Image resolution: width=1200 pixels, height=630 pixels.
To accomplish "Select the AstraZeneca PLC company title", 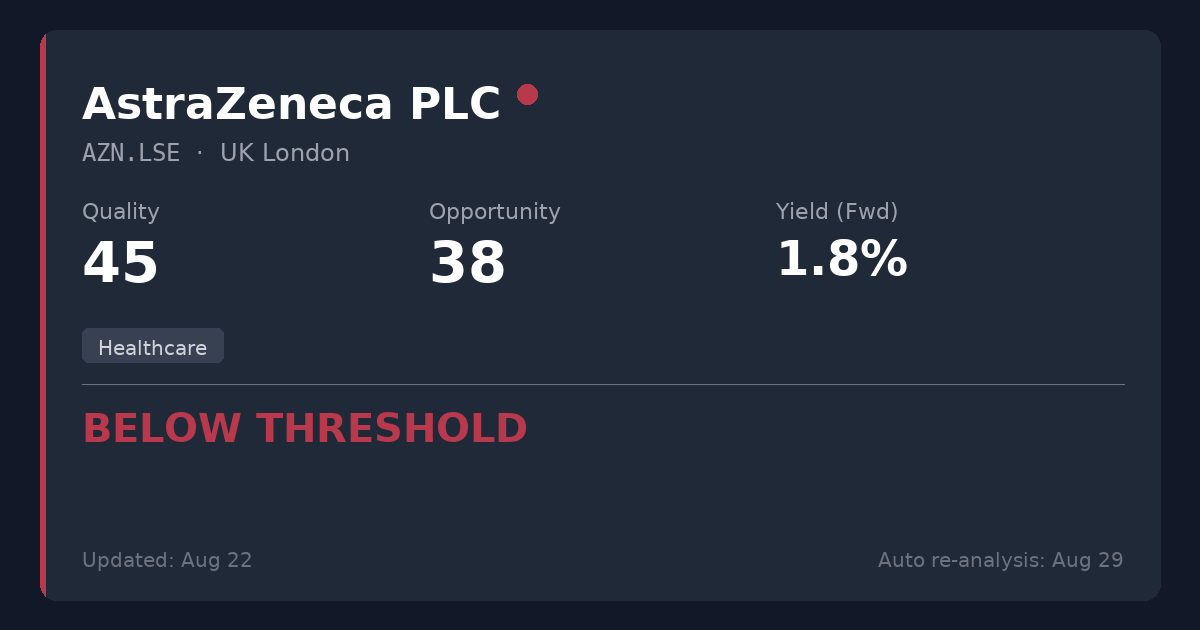I will pyautogui.click(x=291, y=104).
